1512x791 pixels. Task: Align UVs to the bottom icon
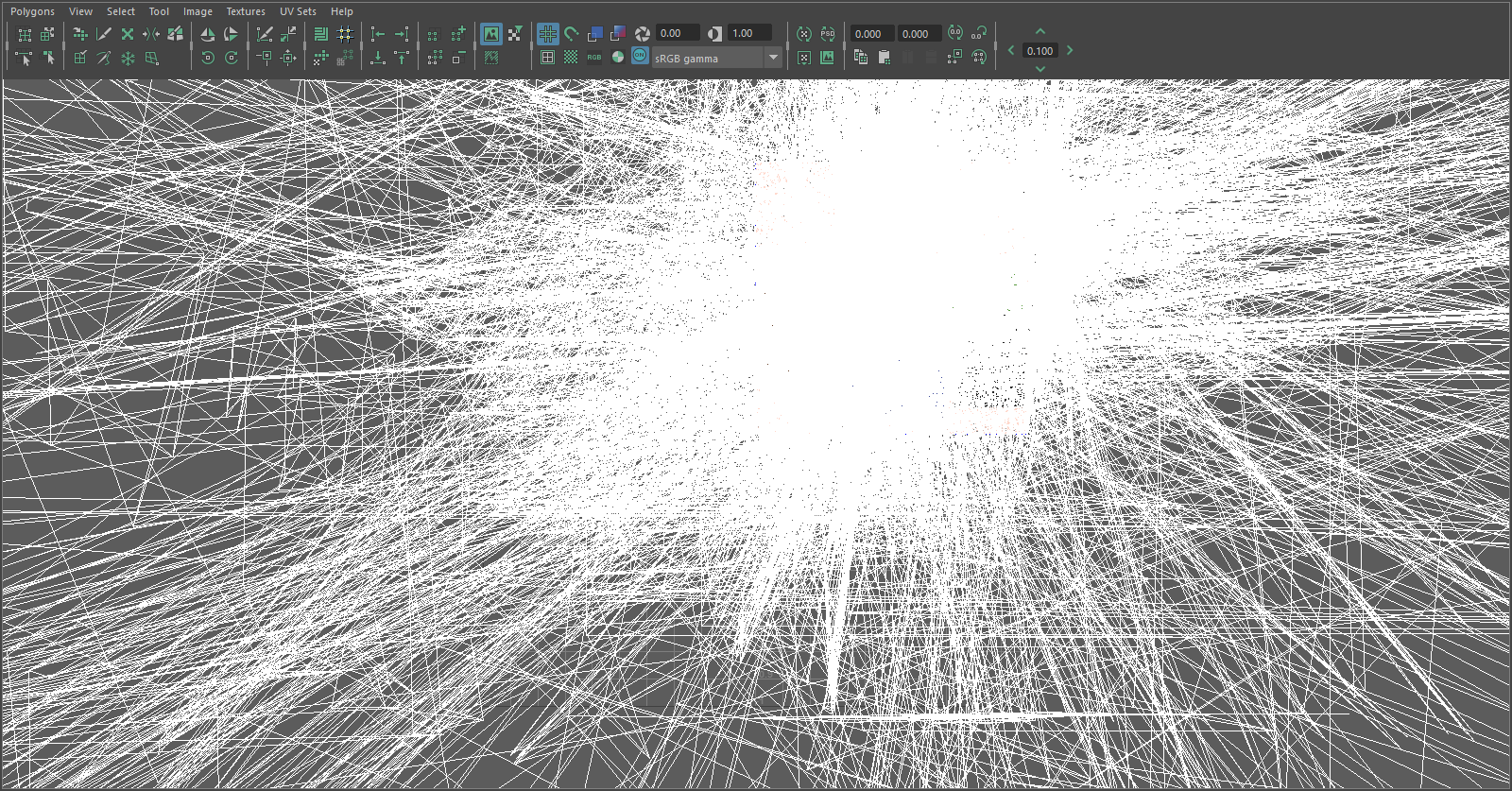(x=378, y=58)
